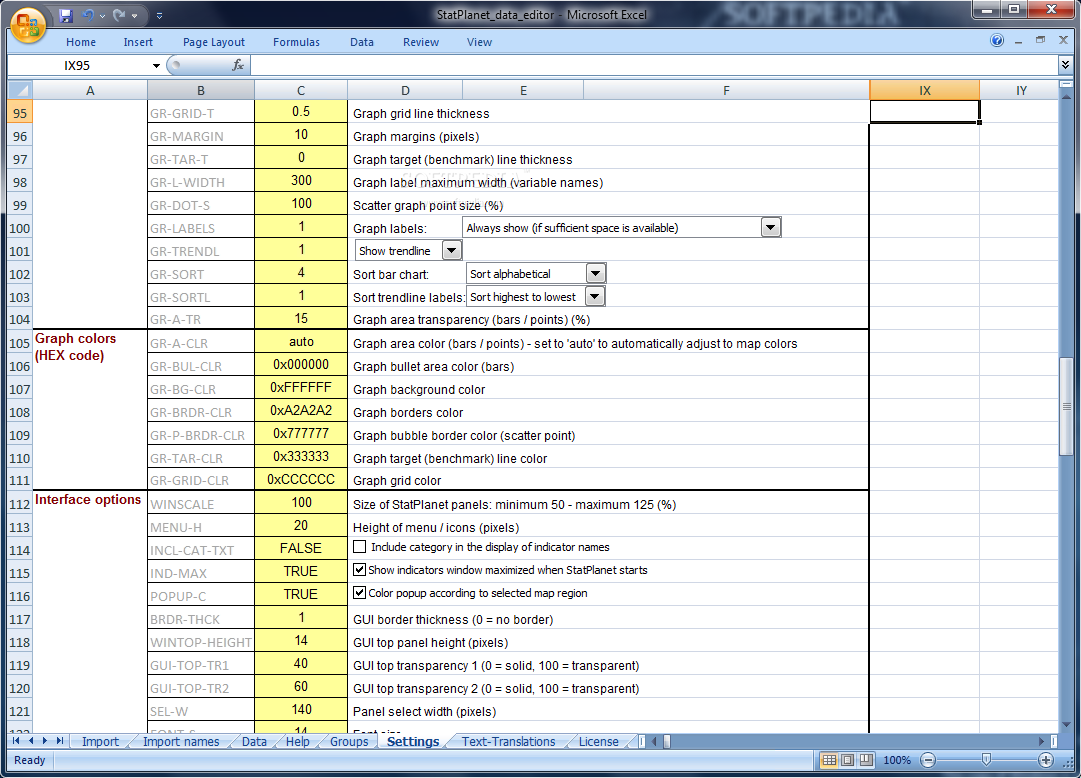Expand the formula bar chevron
This screenshot has width=1081, height=778.
coord(1065,65)
